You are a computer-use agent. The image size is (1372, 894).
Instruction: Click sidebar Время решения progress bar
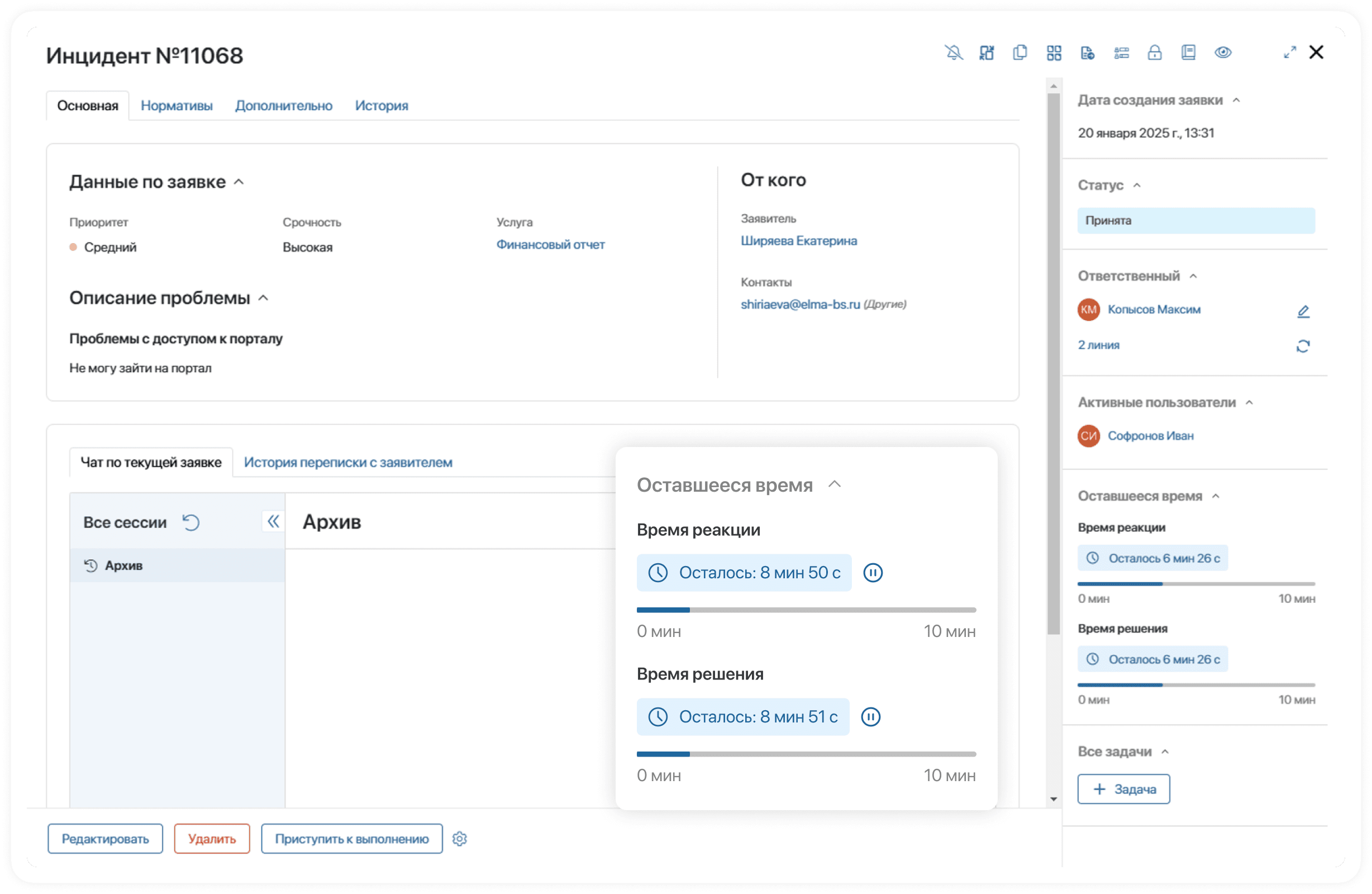coord(1197,685)
